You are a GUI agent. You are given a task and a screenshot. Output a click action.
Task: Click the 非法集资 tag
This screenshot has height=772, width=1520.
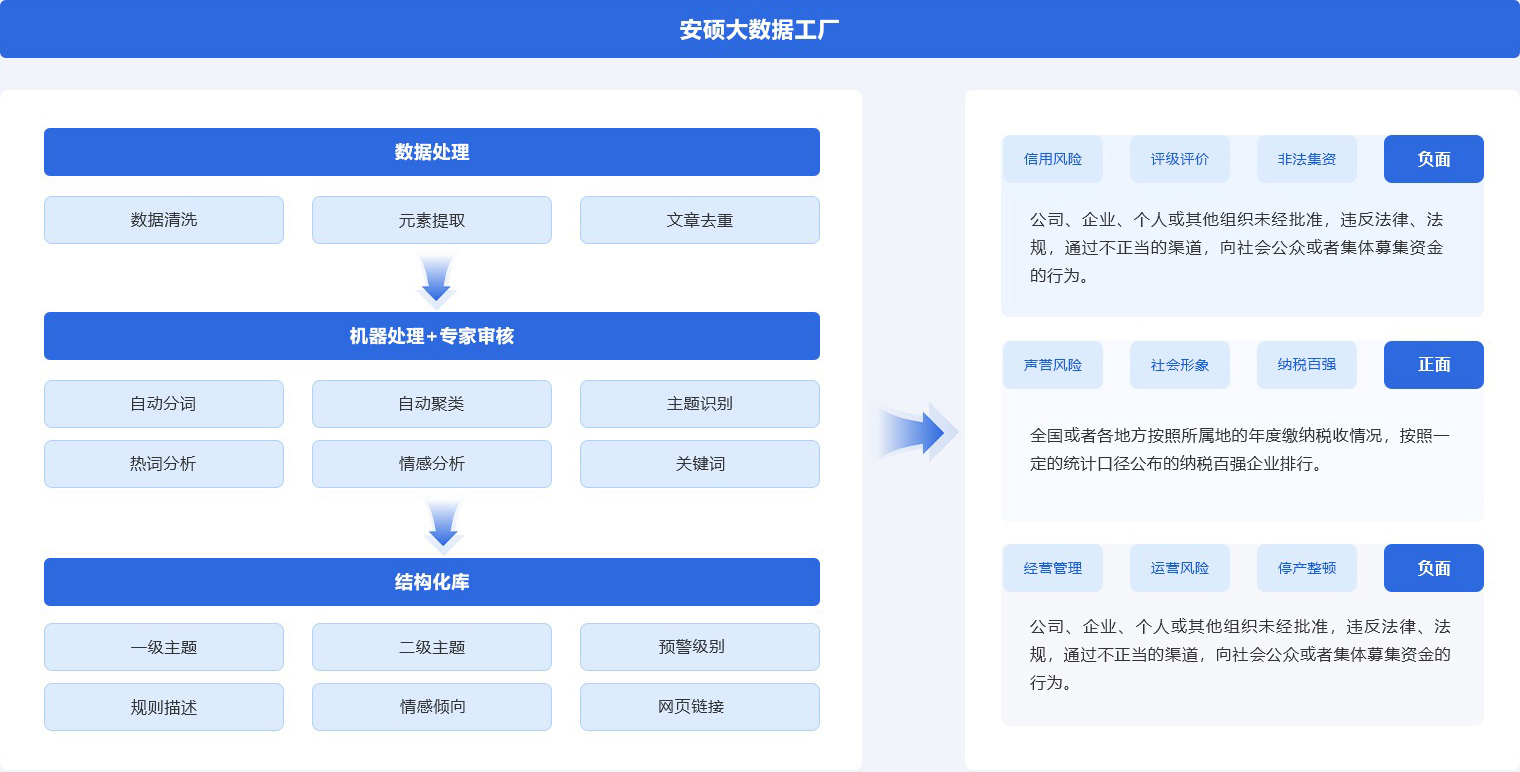1306,159
